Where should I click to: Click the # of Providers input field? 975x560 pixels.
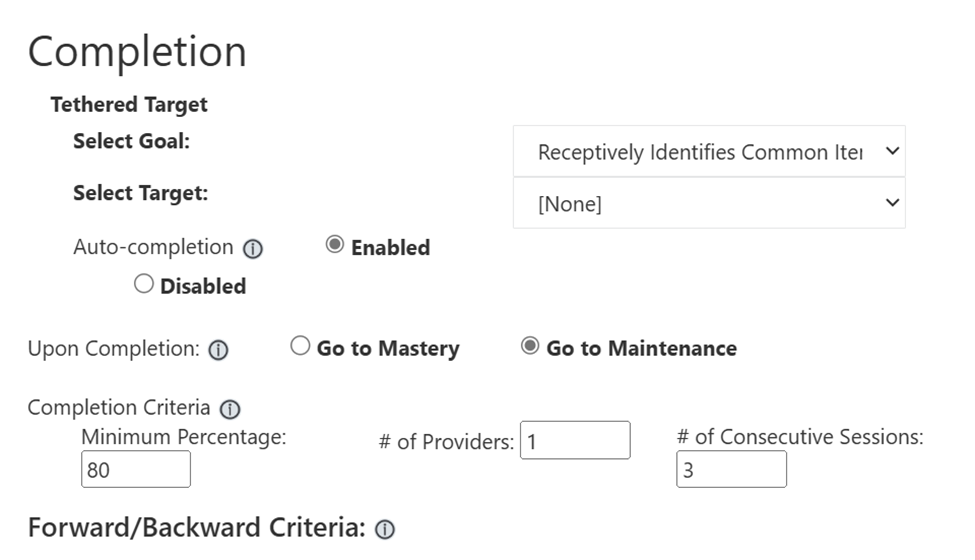click(575, 440)
